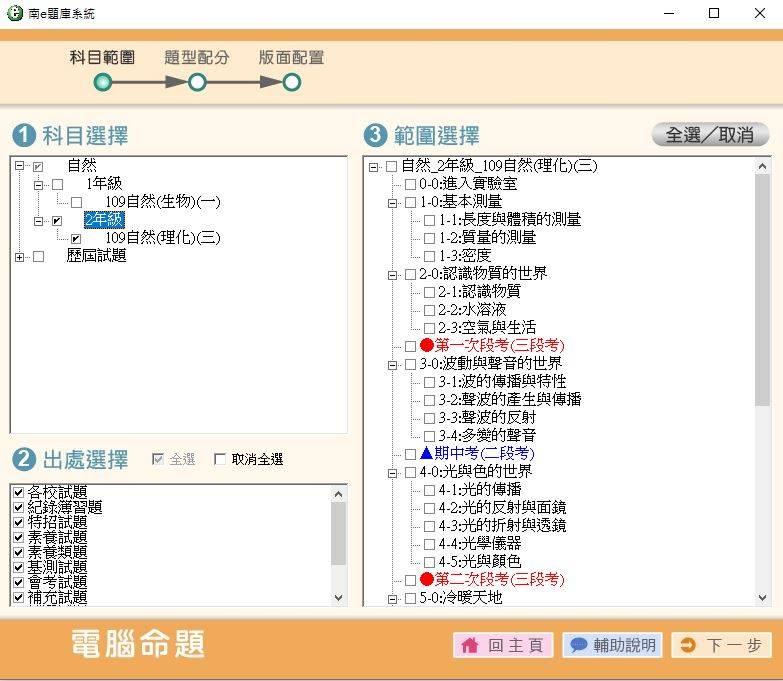Check 1-3:密度 range checkbox
Screen dimensions: 783x681
pos(429,256)
